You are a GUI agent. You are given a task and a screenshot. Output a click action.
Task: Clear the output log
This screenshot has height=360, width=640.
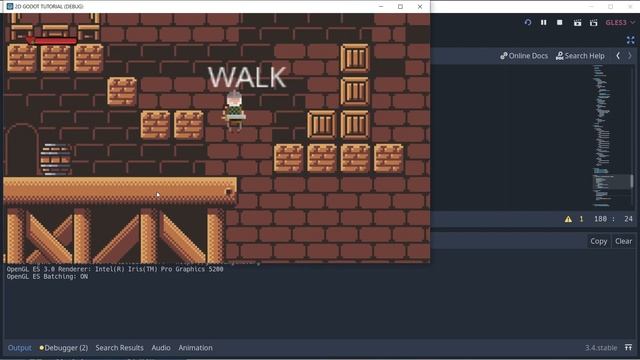click(x=623, y=241)
